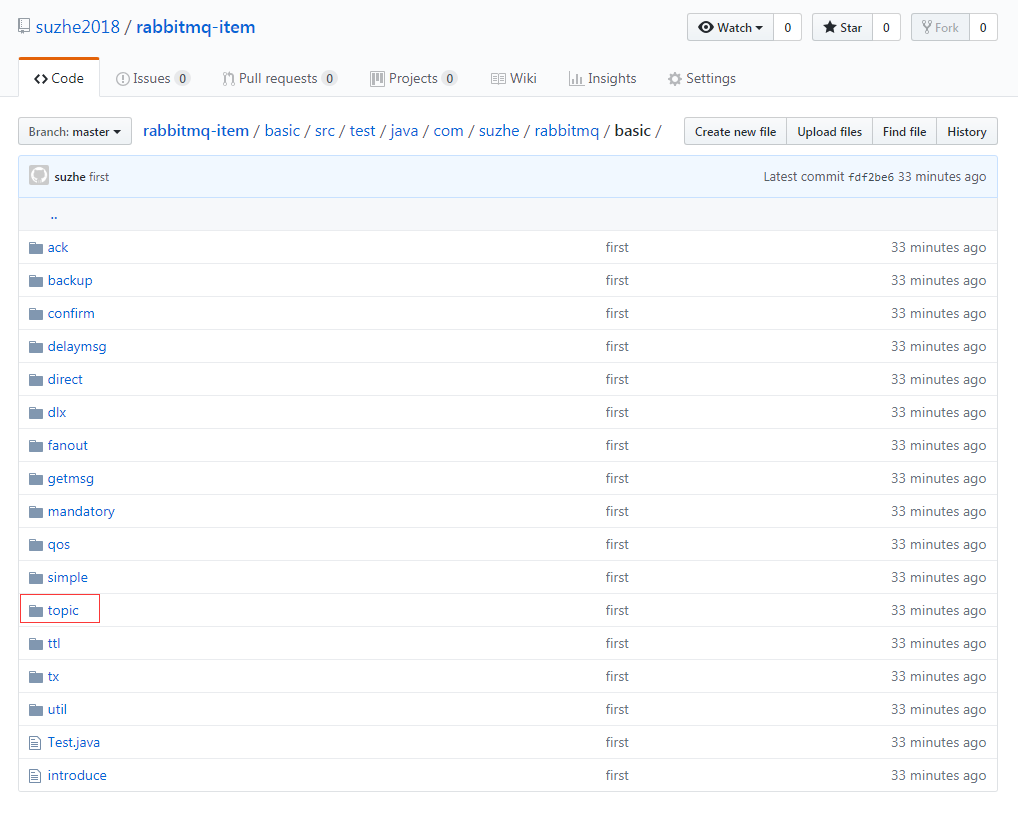Click the util folder icon

pyautogui.click(x=36, y=710)
